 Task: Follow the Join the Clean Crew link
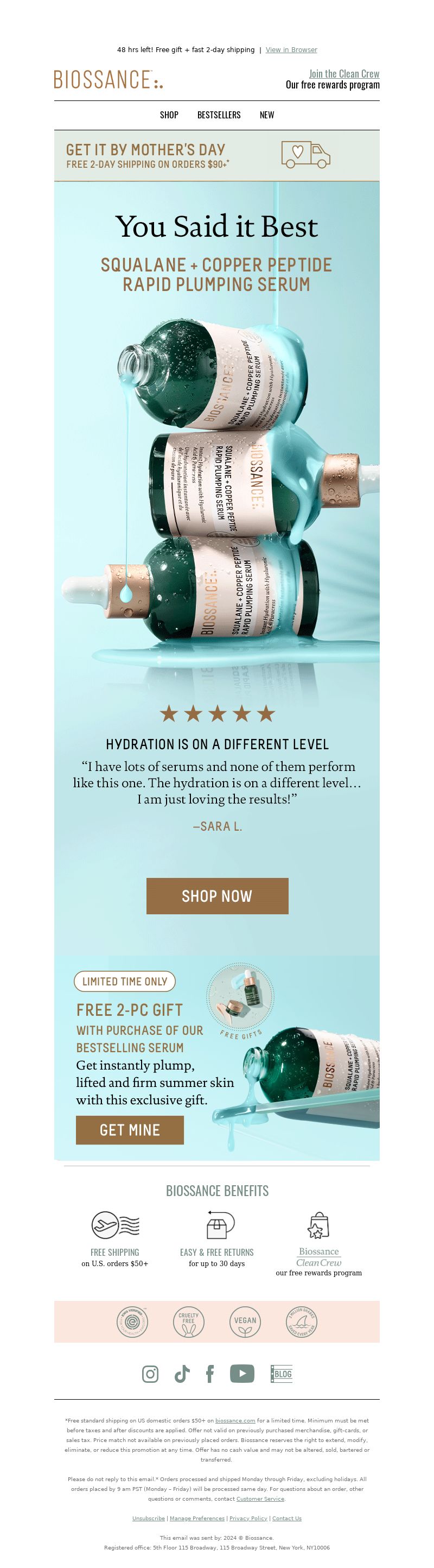click(x=344, y=74)
